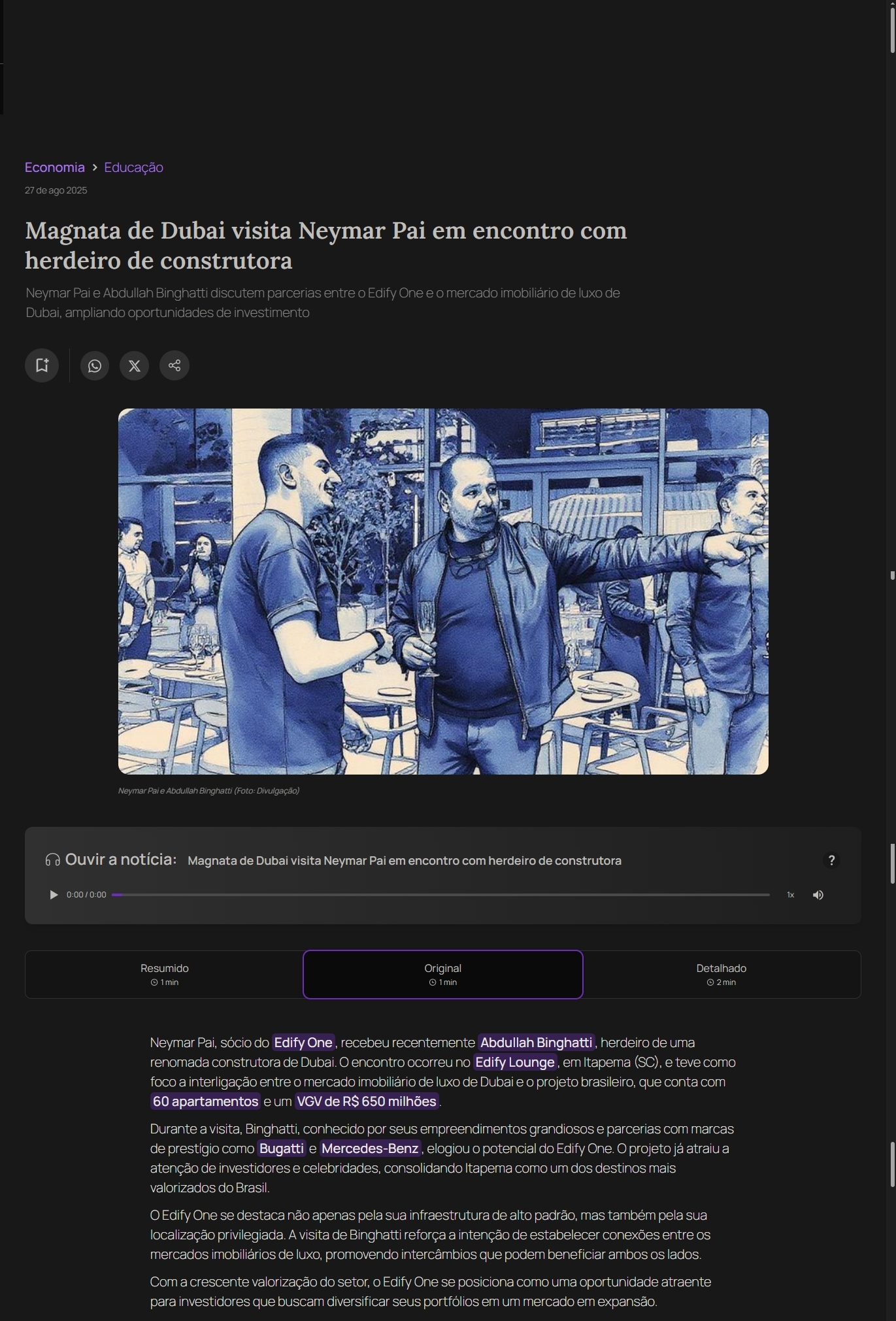Click the highlighted Bugatti keyword

tap(281, 1148)
